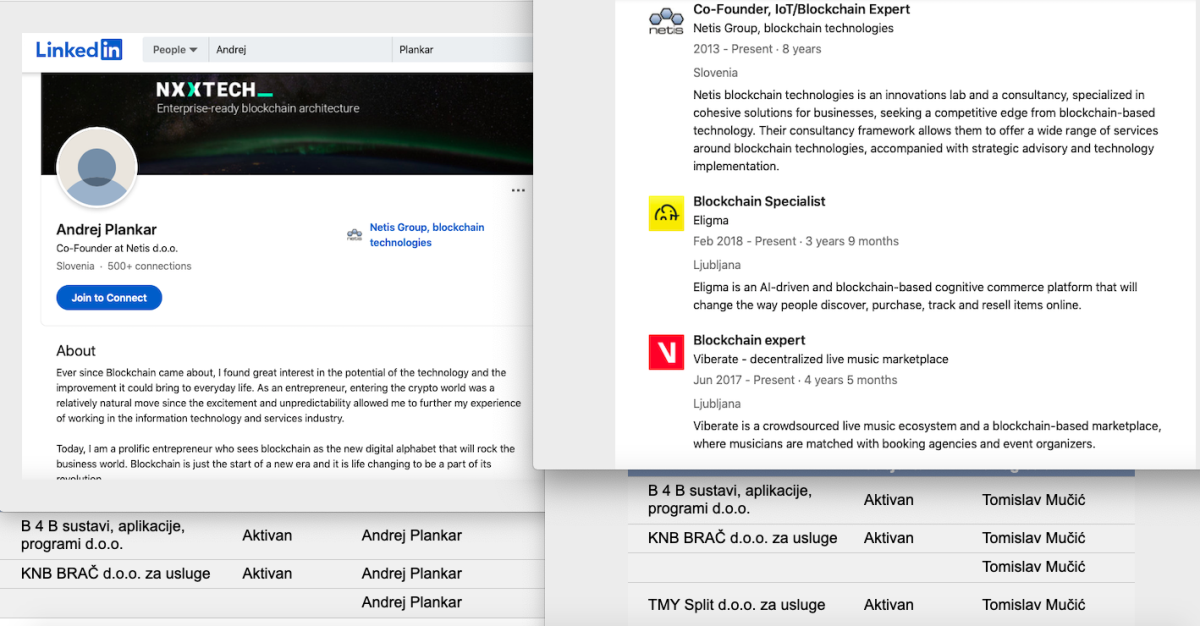1200x626 pixels.
Task: Select the KNB BRAČ row with Tomislav Mučić
Action: pyautogui.click(x=742, y=538)
